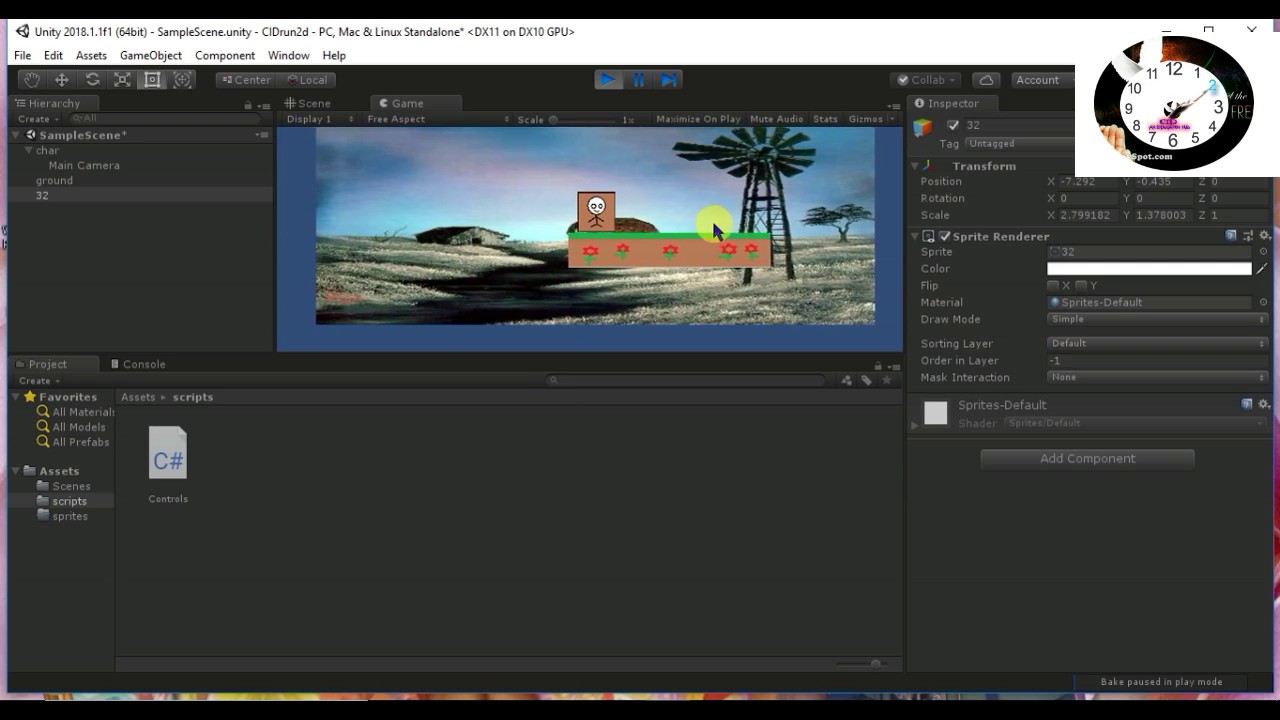Disable the Sprite Renderer component checkbox

pos(945,236)
